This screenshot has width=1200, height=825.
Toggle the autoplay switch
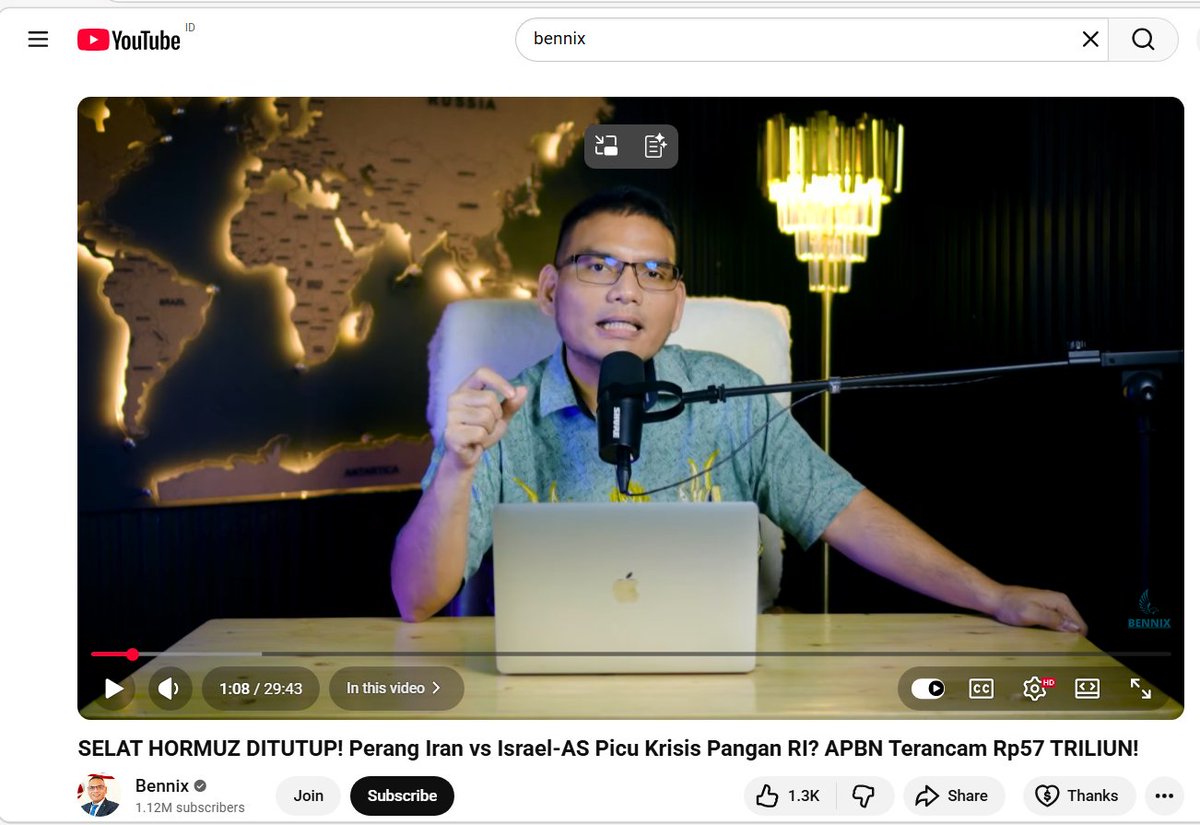tap(928, 688)
